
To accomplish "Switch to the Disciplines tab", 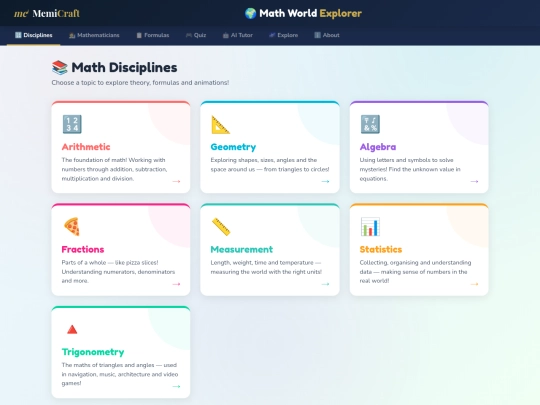I will 33,35.
